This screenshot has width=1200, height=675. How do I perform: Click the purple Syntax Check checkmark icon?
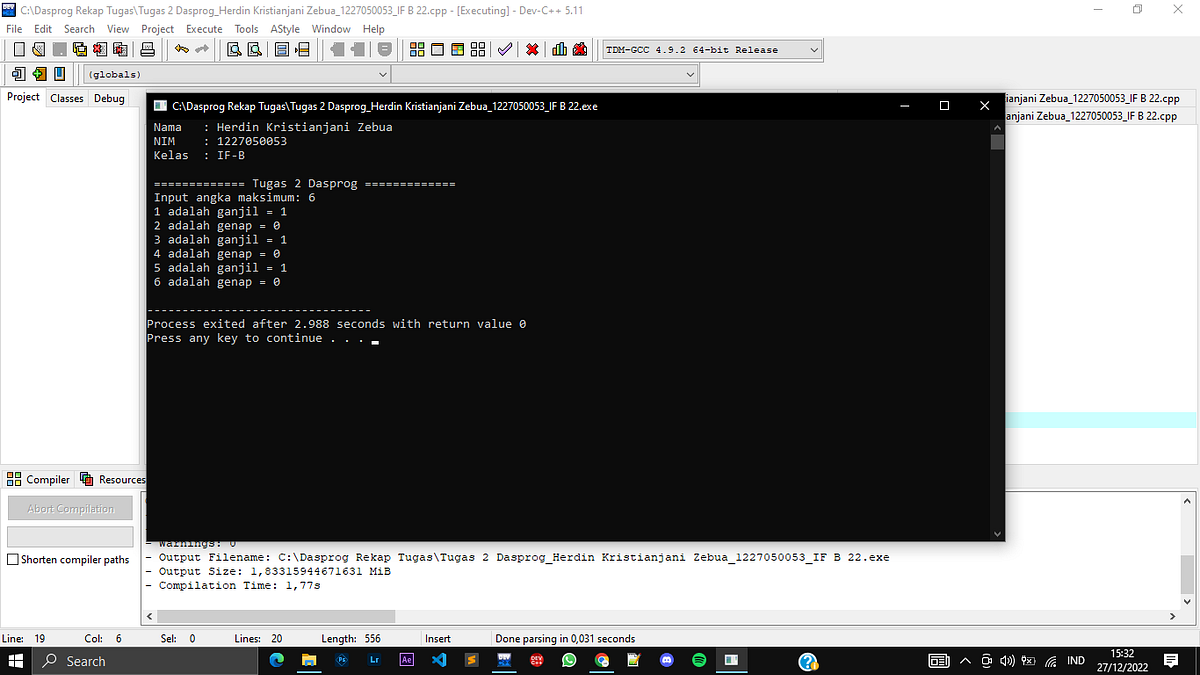505,49
